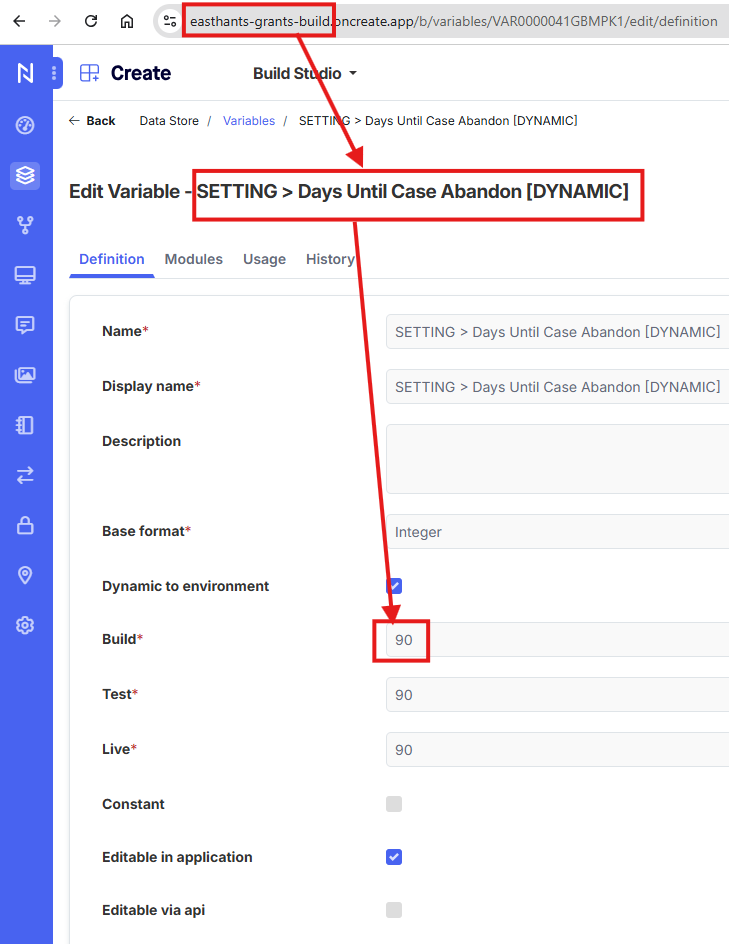Click the location pin icon in sidebar
The image size is (729, 944).
(26, 575)
